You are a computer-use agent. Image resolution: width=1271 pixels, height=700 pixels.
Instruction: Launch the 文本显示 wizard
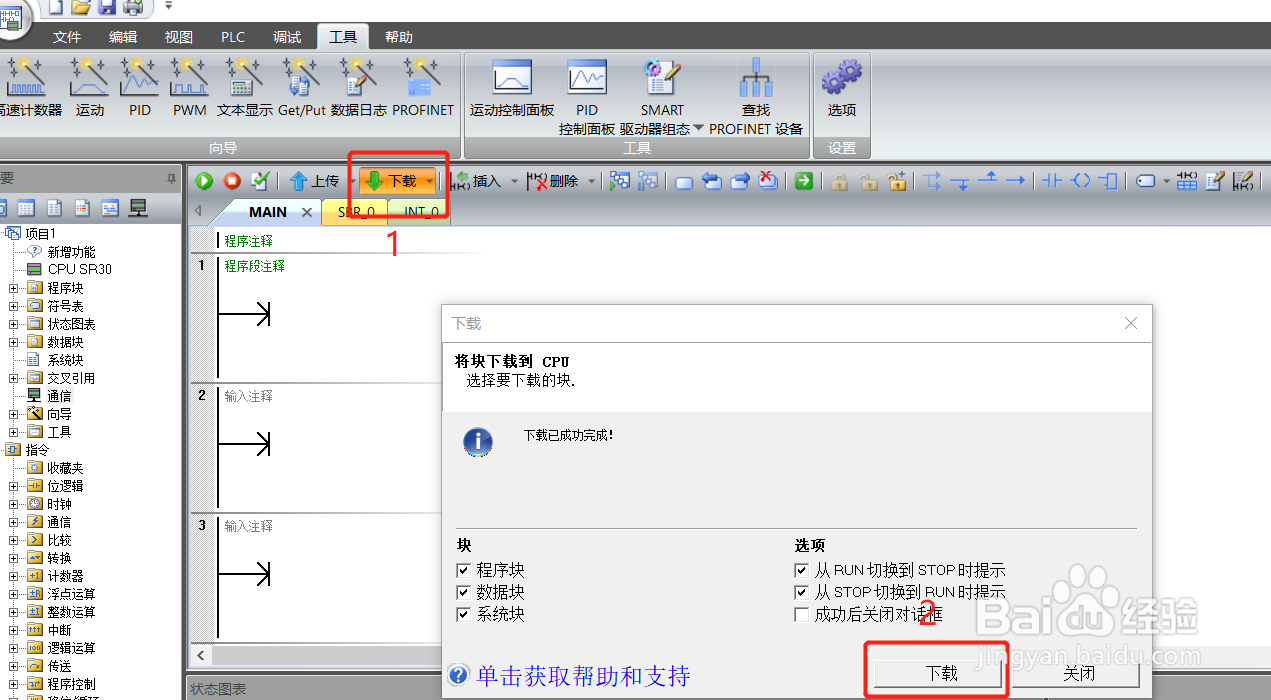[x=245, y=87]
